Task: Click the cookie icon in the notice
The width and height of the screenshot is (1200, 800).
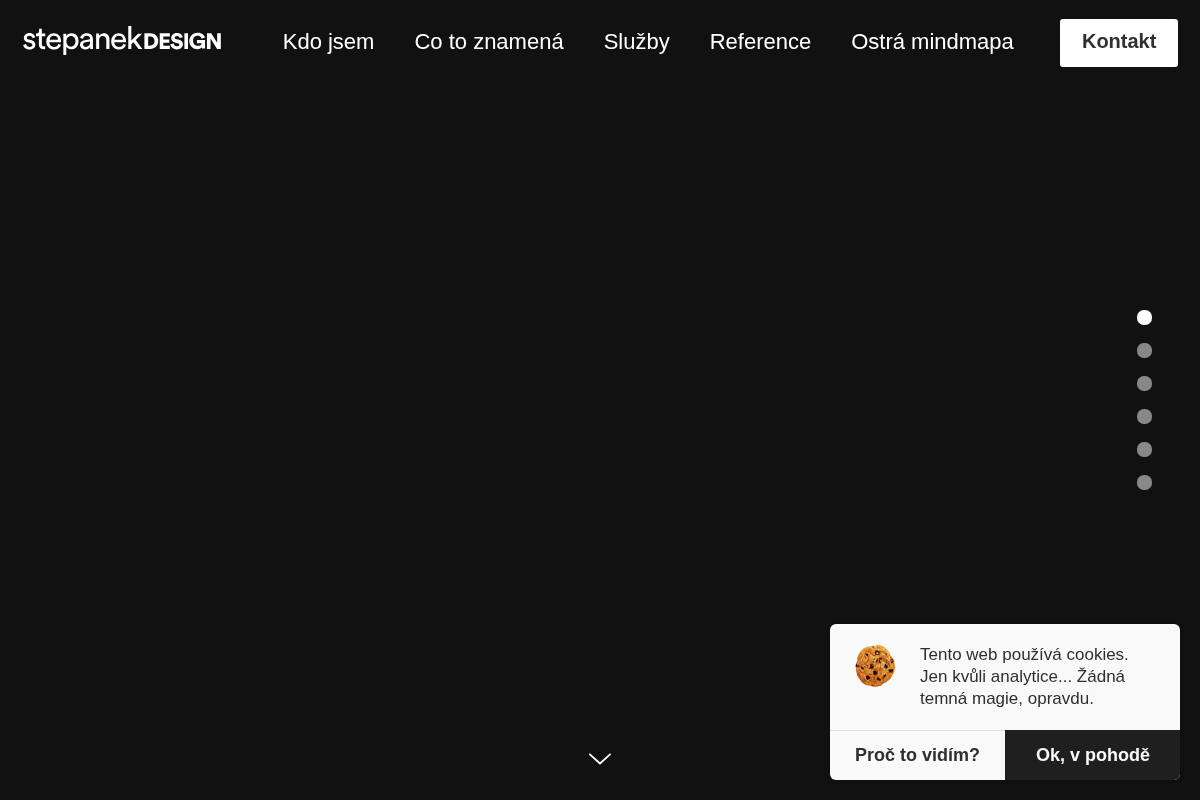Action: coord(875,666)
